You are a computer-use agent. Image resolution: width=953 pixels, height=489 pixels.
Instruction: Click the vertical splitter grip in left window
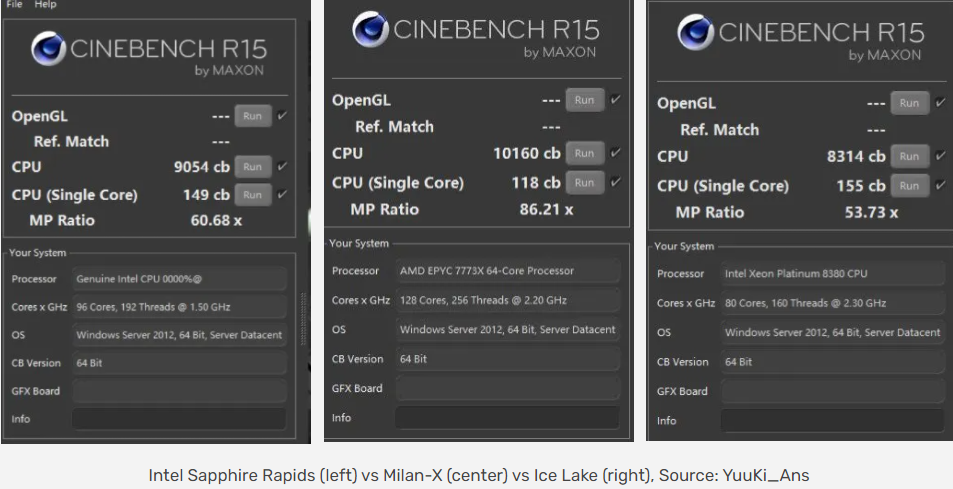pos(303,319)
